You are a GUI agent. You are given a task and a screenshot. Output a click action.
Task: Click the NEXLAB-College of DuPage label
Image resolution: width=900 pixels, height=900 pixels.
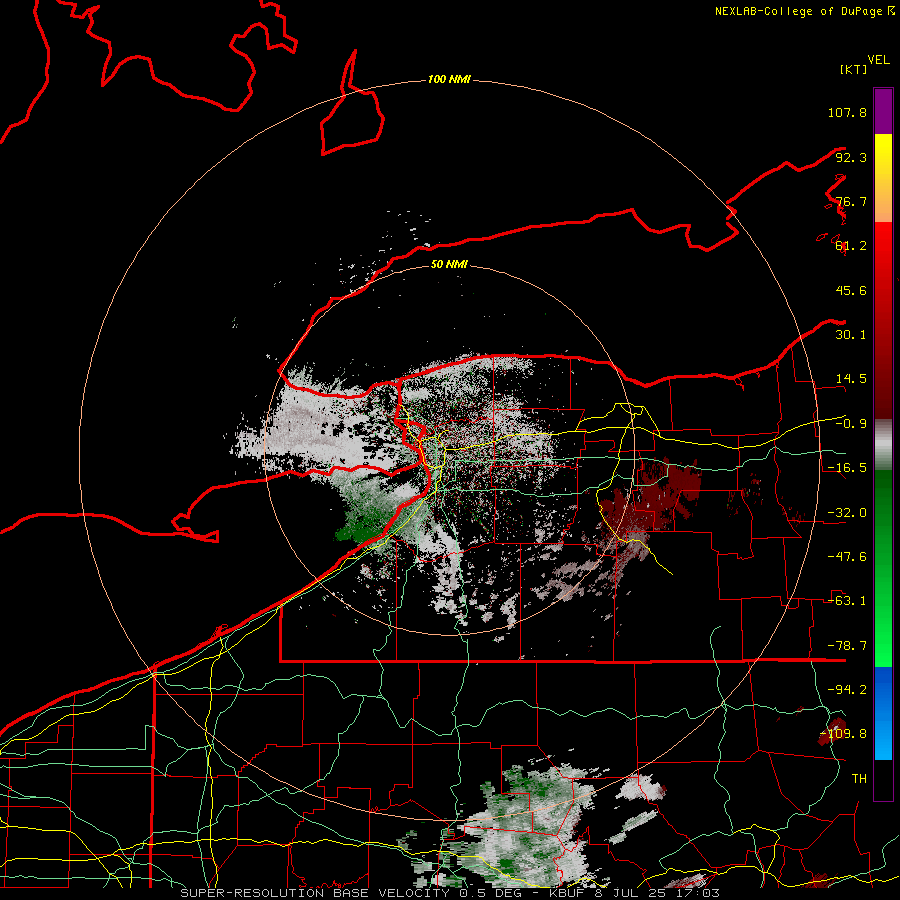pos(805,11)
